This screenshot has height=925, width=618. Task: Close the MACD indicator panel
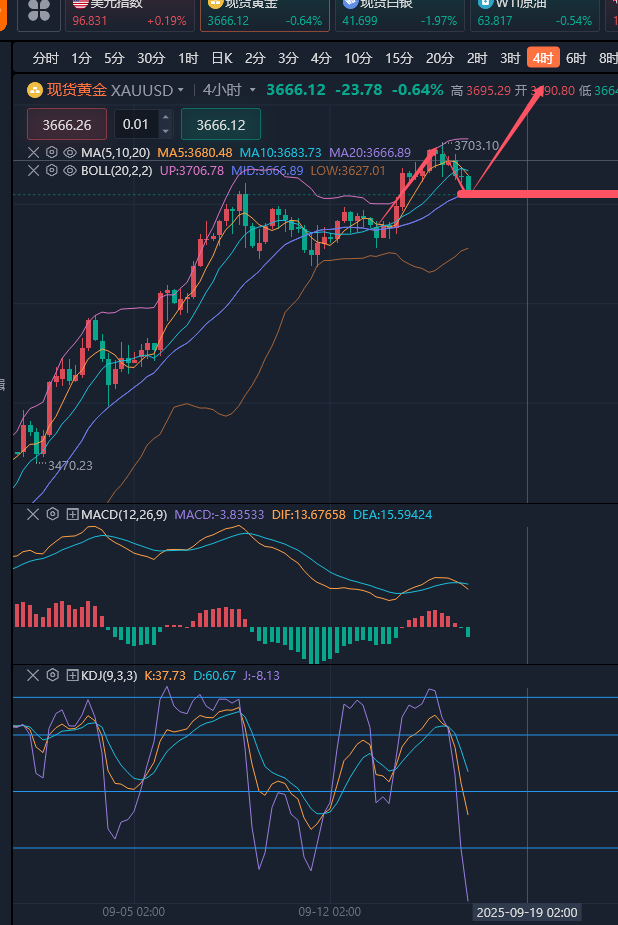(33, 515)
